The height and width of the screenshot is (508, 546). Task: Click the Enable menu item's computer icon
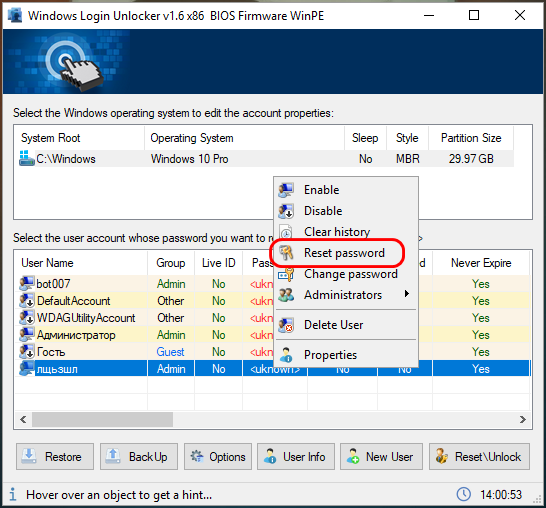[286, 190]
